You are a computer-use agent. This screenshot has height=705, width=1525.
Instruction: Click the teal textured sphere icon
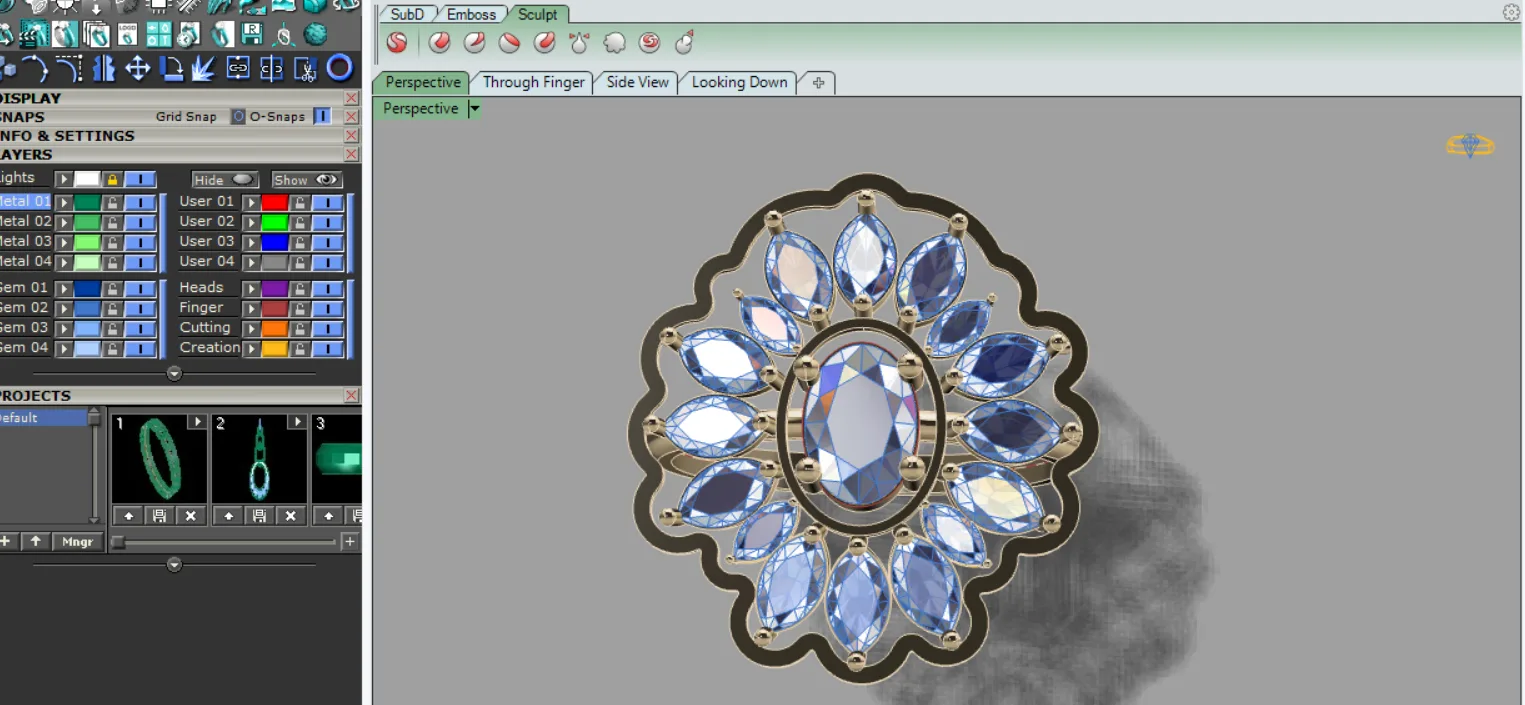[x=315, y=35]
